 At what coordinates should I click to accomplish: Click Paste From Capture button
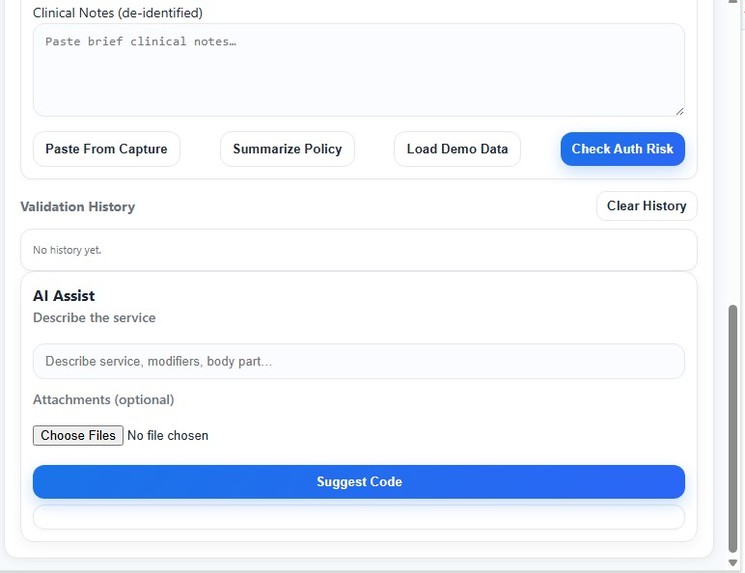click(106, 149)
